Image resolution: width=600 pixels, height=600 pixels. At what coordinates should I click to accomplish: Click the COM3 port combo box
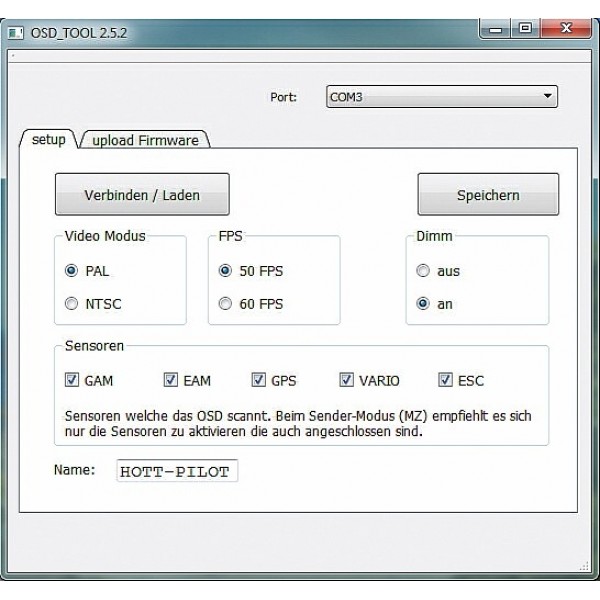pyautogui.click(x=442, y=96)
